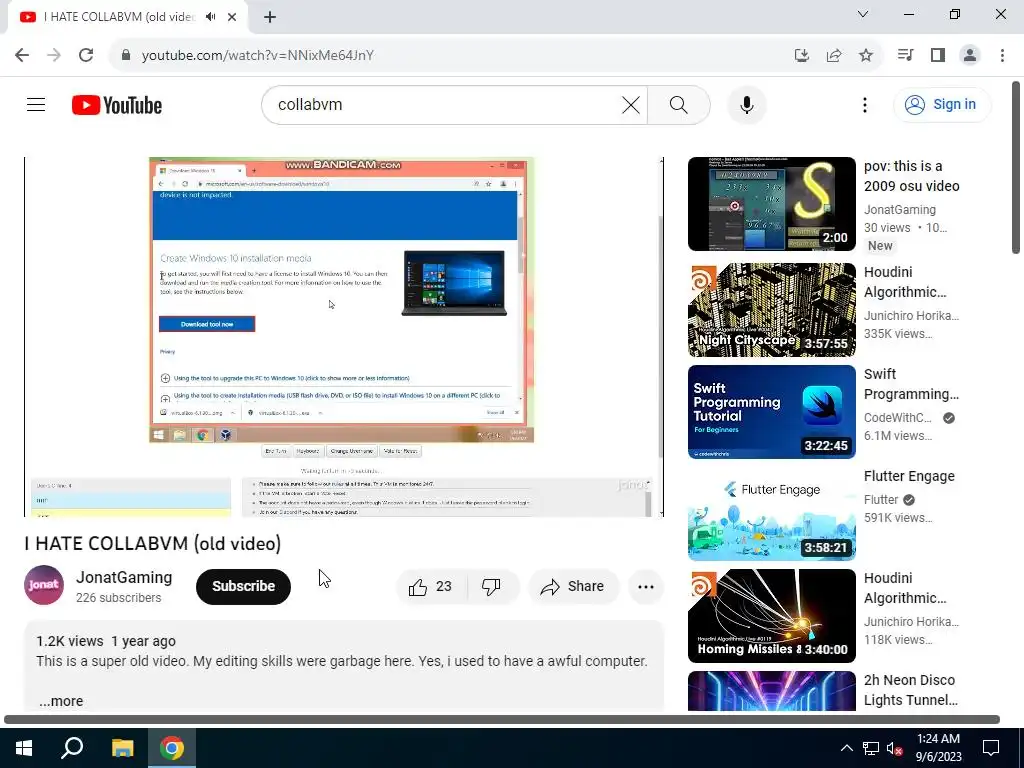Show hidden system tray icons
This screenshot has width=1024, height=768.
pos(846,748)
